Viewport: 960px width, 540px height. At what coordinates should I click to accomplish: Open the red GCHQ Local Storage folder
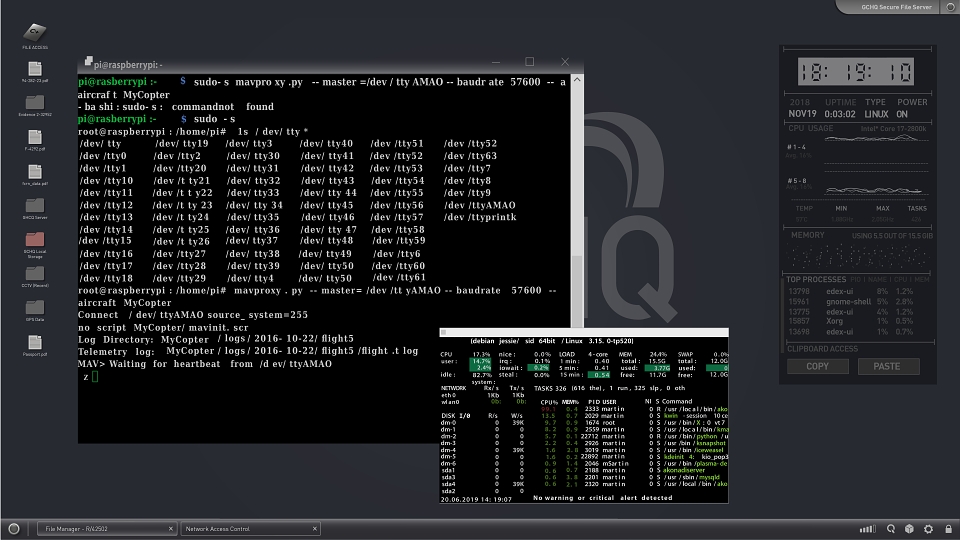click(35, 244)
